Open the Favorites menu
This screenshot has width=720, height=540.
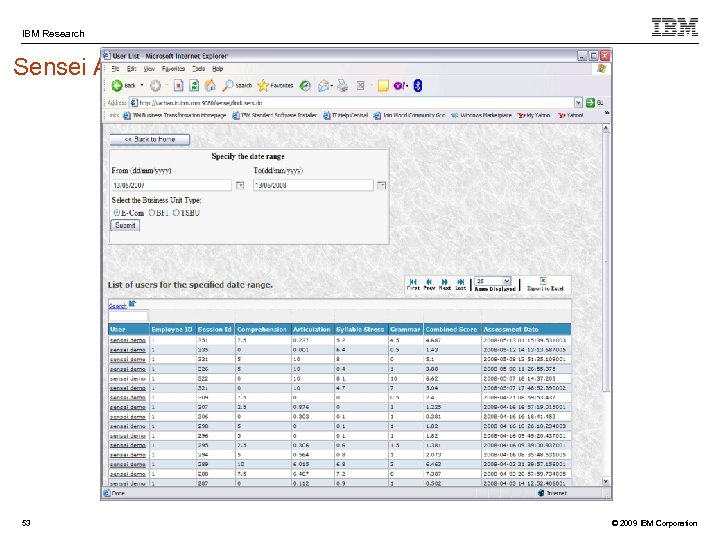[173, 69]
